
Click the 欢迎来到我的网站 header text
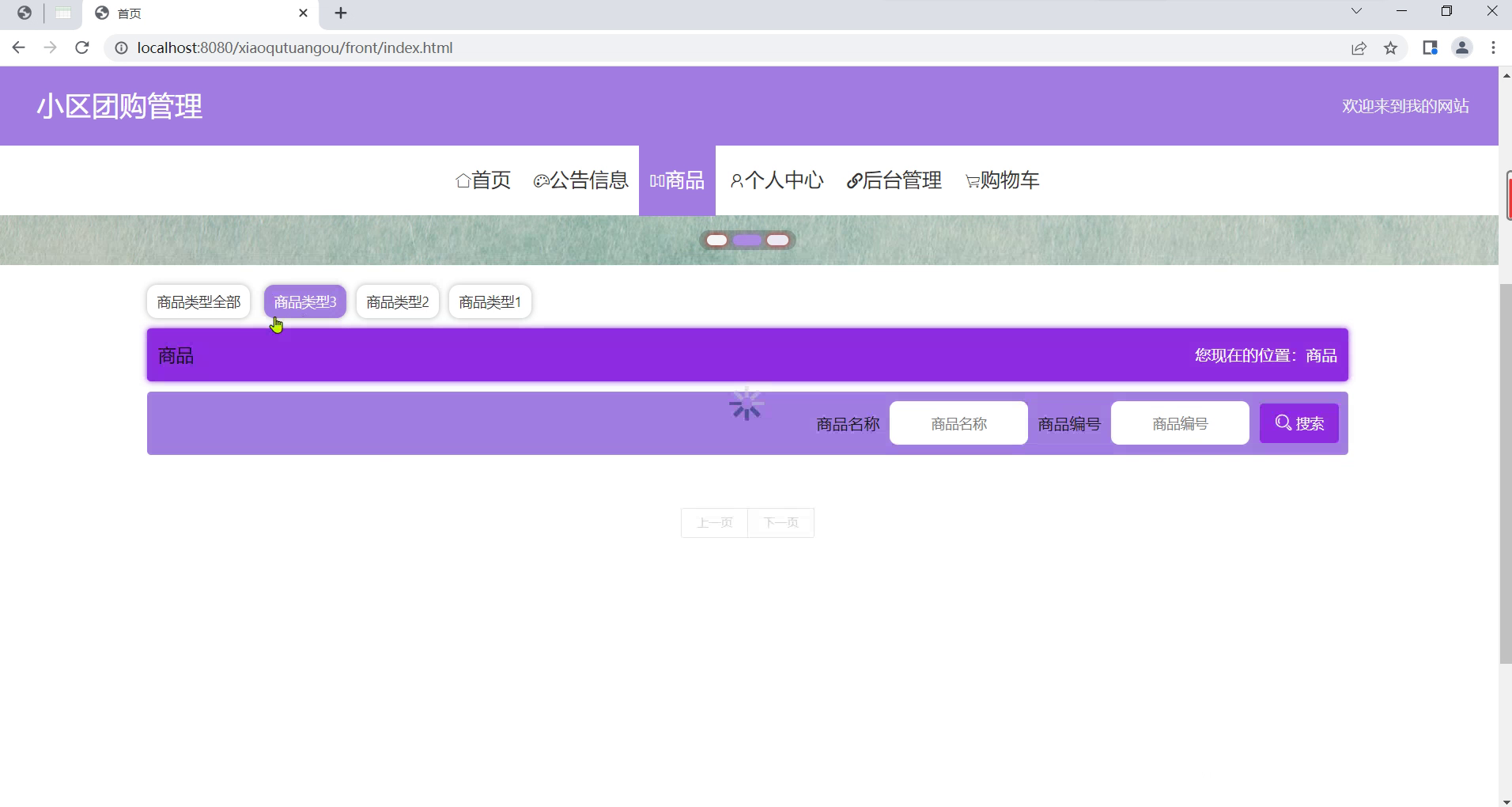click(x=1405, y=106)
